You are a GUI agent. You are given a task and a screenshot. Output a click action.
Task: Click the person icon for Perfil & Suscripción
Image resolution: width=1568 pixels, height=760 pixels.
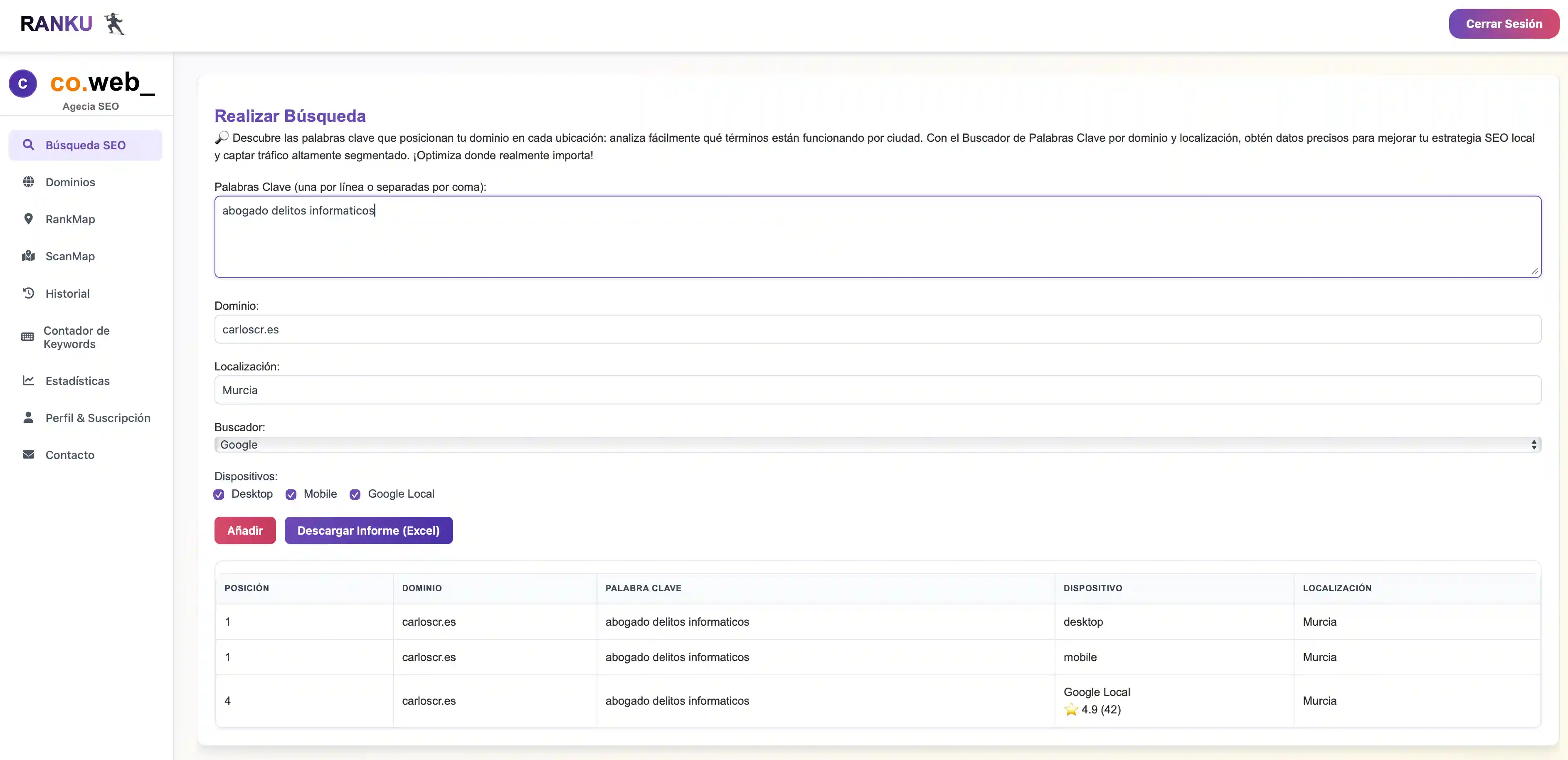pyautogui.click(x=28, y=418)
